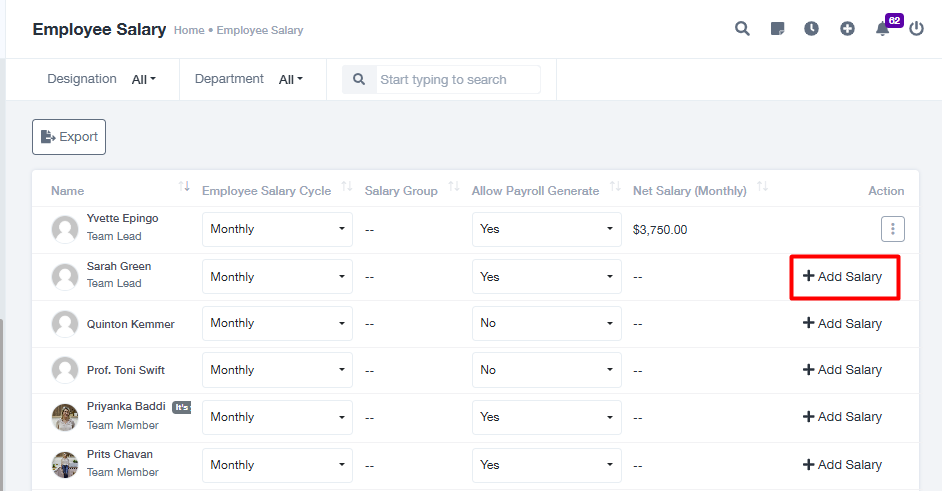Click the name Prits Chavan
Screen dimensions: 942x491
coord(120,454)
